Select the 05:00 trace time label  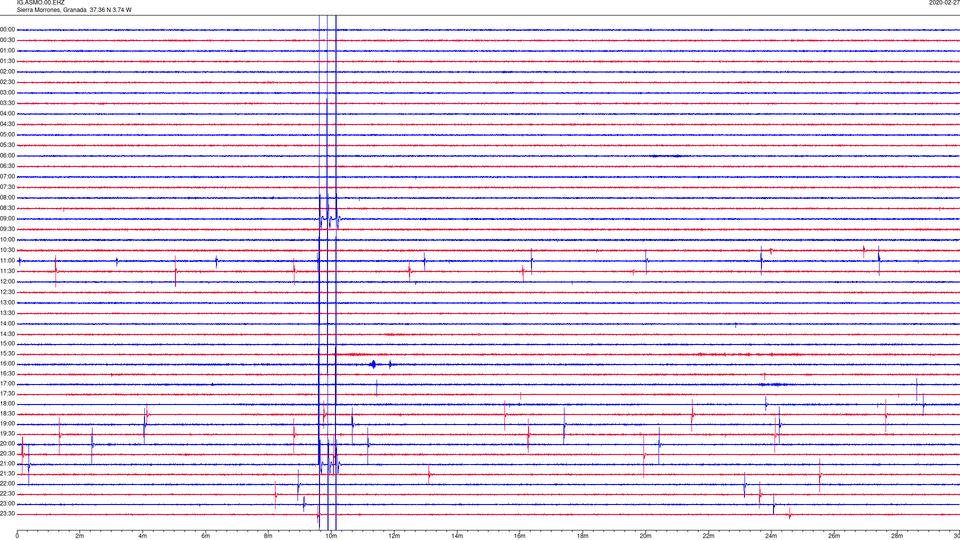tap(7, 135)
